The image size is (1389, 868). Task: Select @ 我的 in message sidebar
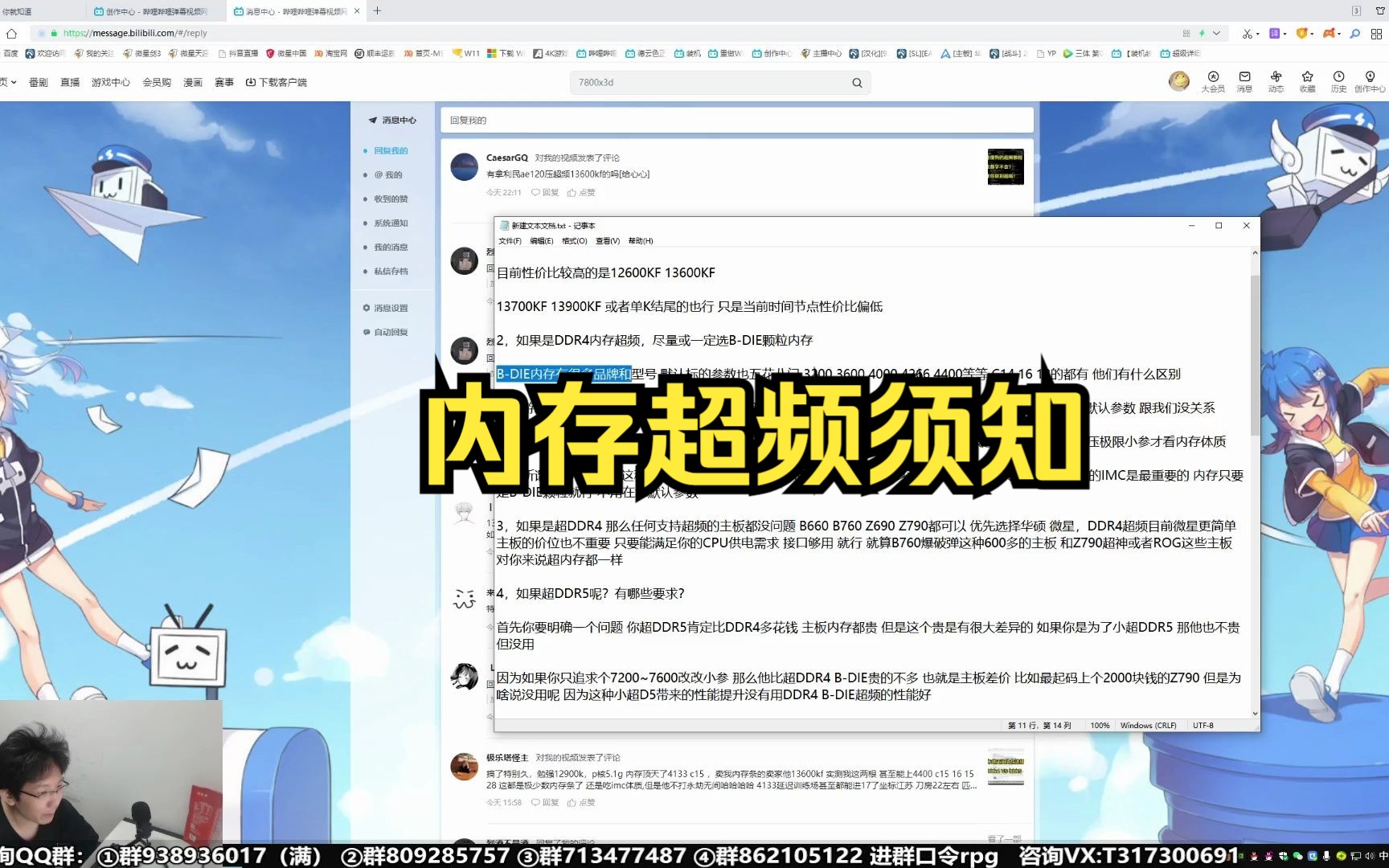[x=388, y=175]
